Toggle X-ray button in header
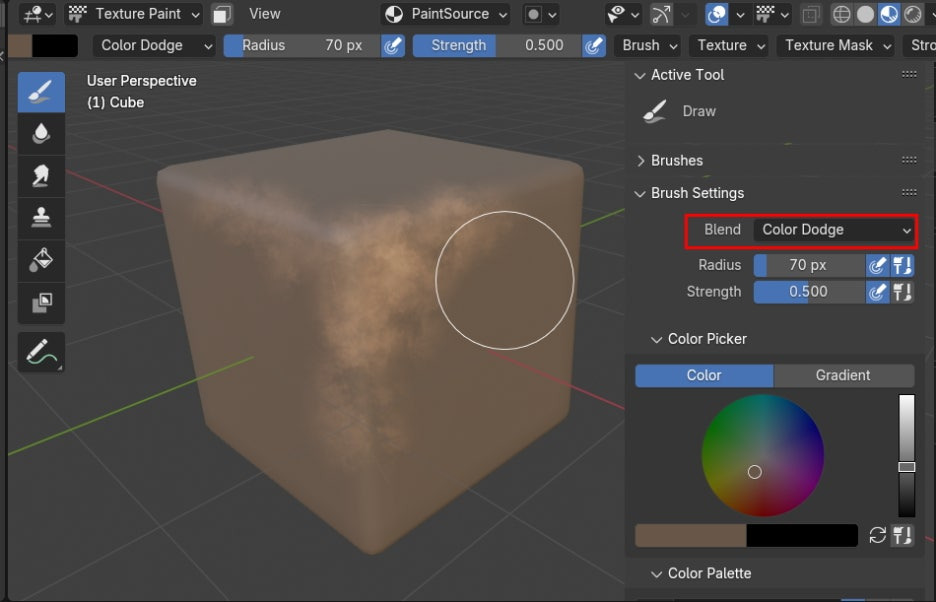 tap(811, 14)
